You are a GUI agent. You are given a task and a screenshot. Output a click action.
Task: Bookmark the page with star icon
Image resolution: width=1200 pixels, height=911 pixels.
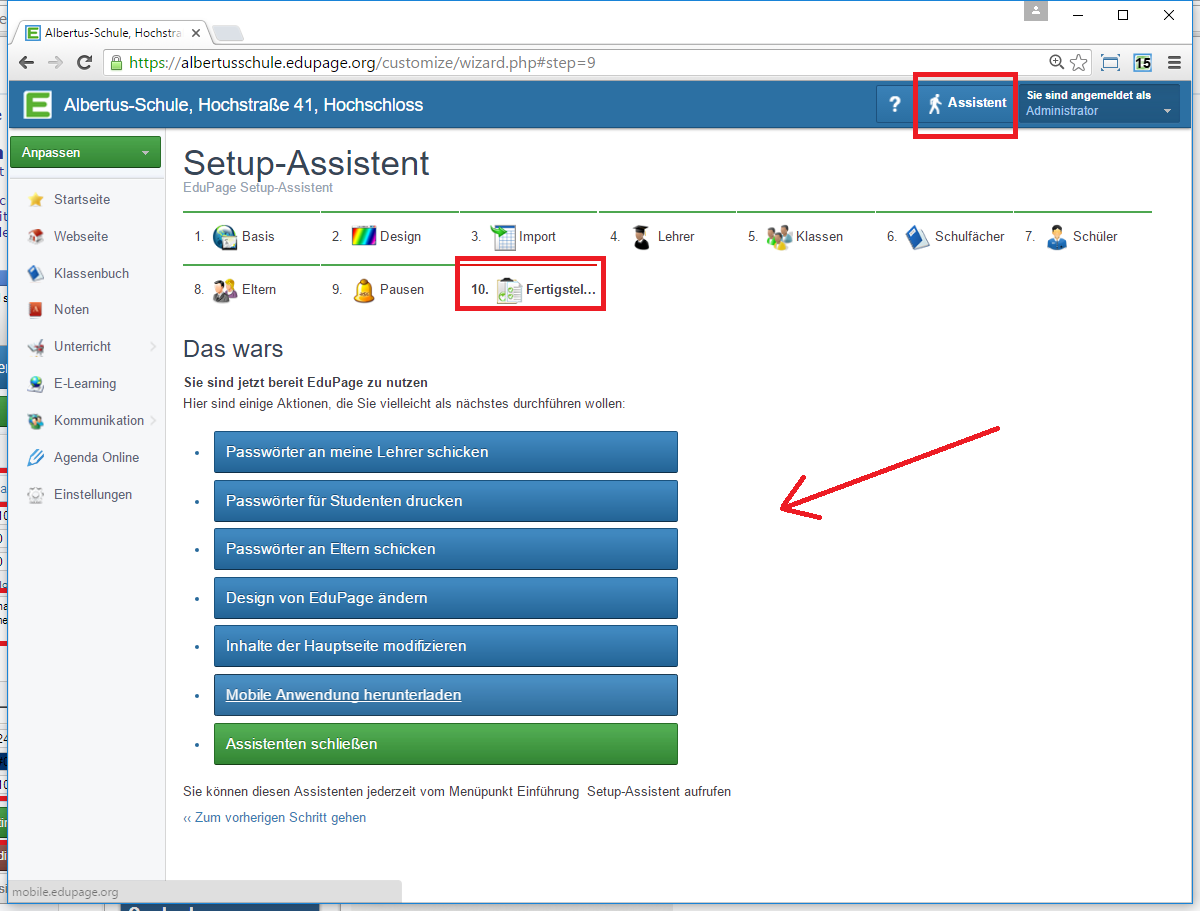tap(1078, 62)
